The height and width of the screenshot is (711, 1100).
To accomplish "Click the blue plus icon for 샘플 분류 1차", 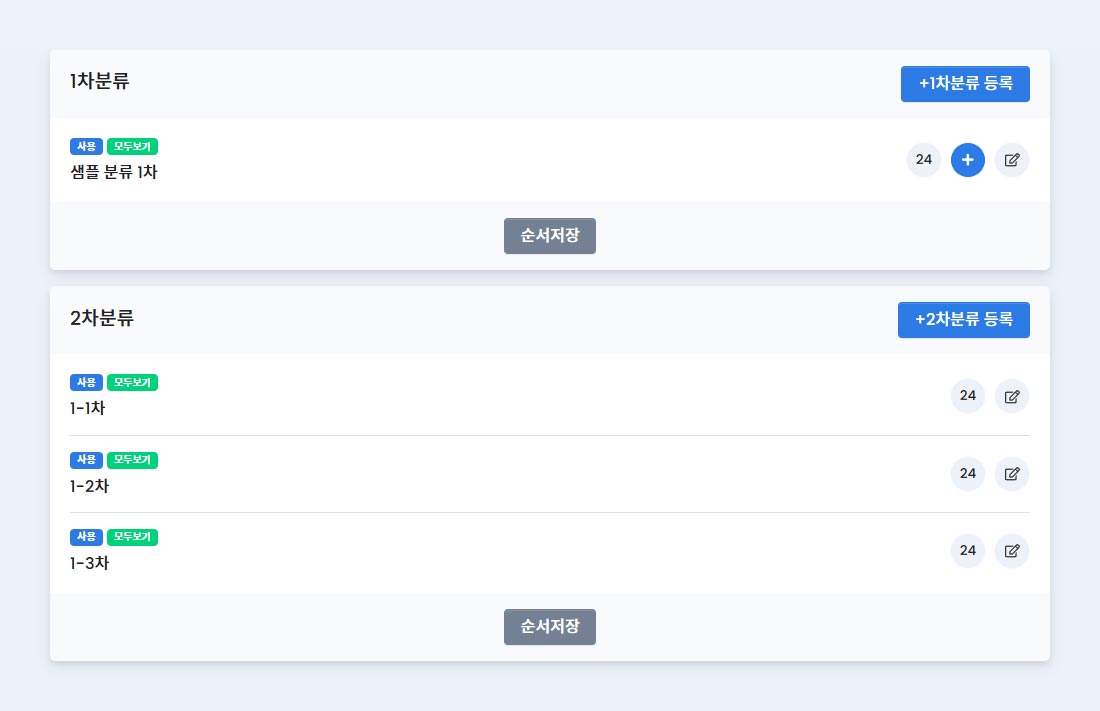I will click(967, 160).
